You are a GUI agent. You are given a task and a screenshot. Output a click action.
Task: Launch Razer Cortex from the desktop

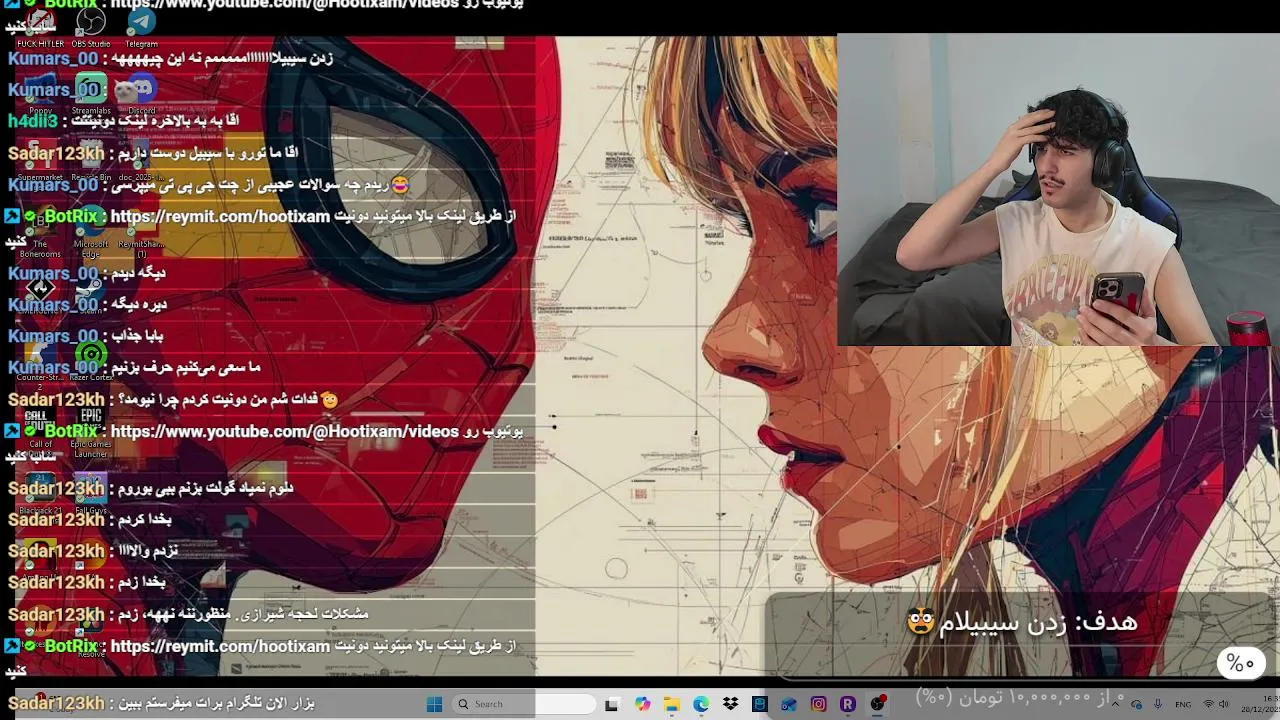(91, 360)
